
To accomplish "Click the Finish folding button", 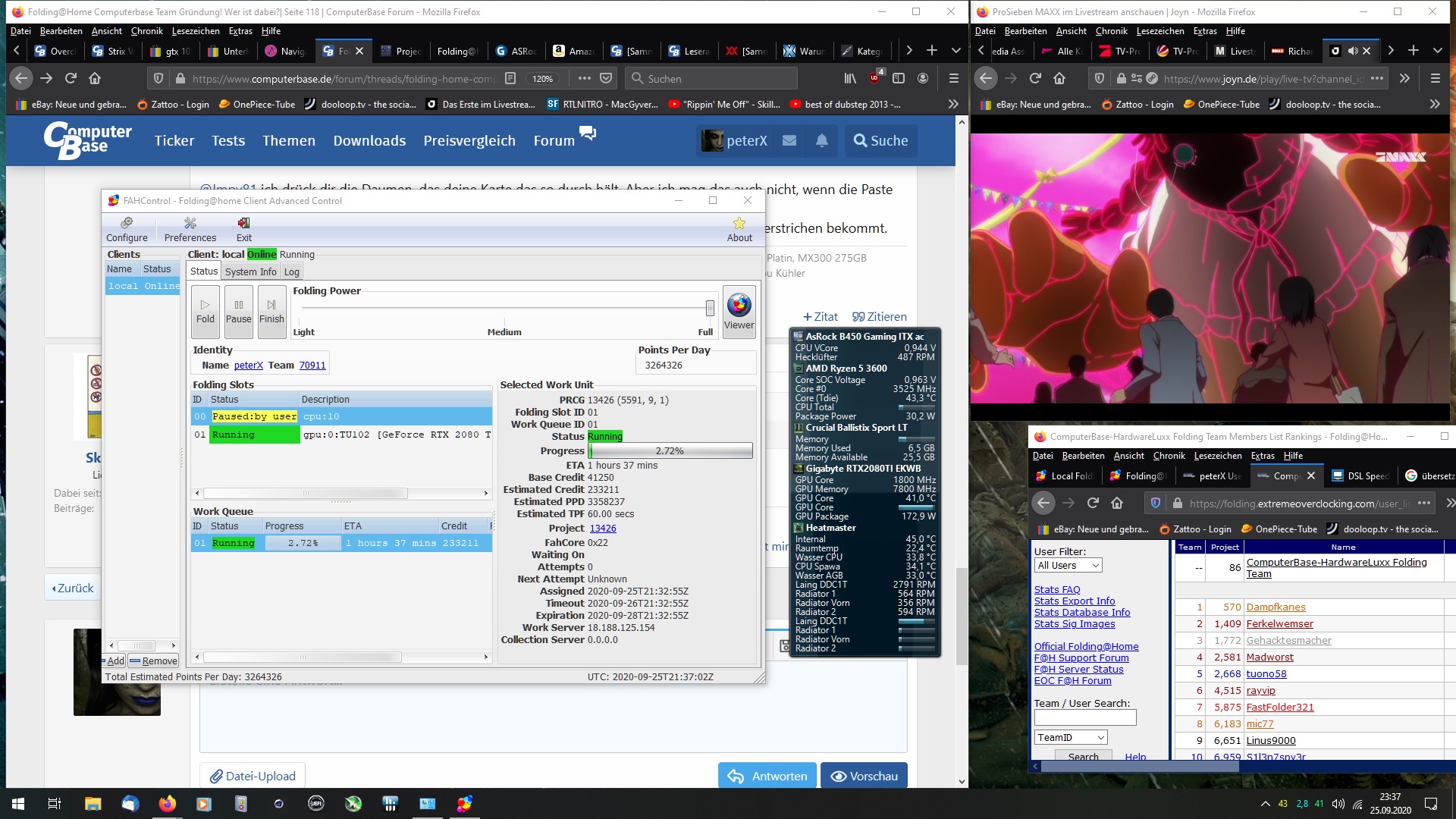I will coord(271,312).
